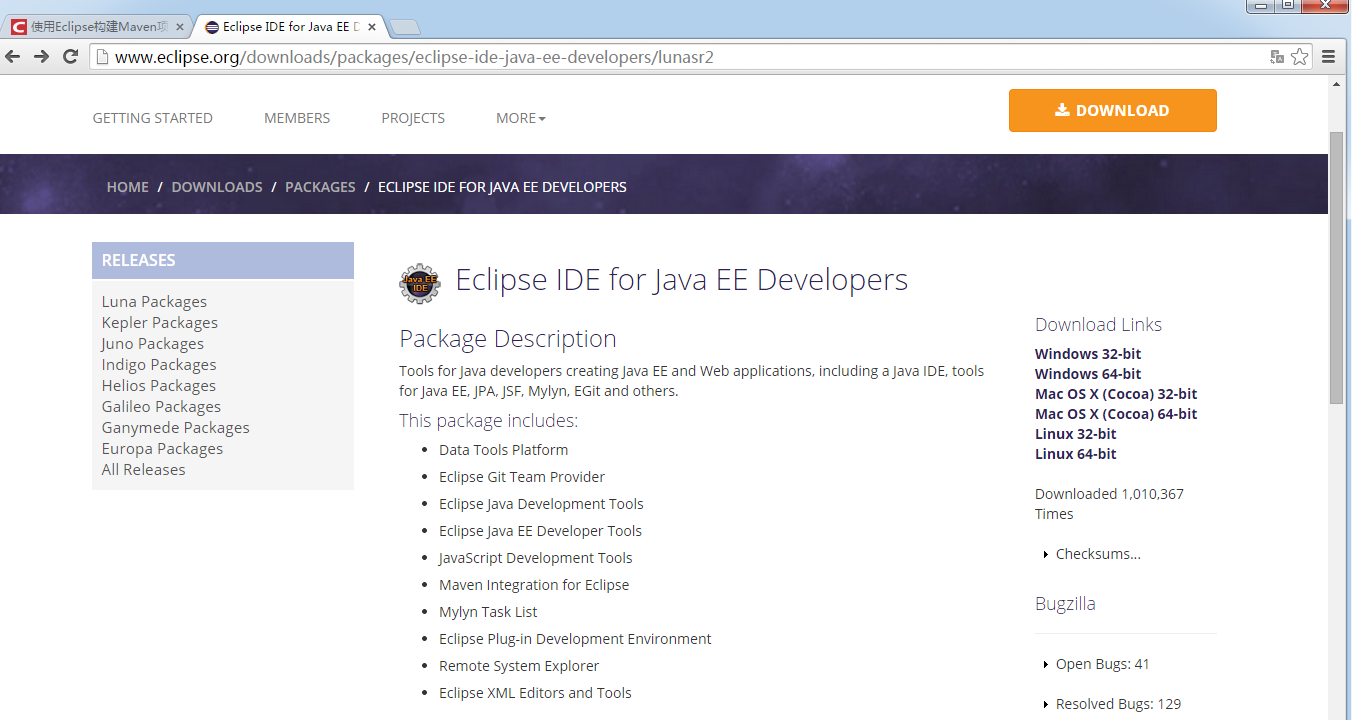1352x720 pixels.
Task: Download the Mac OS X (Cocoa) 32-bit package
Action: pyautogui.click(x=1116, y=394)
